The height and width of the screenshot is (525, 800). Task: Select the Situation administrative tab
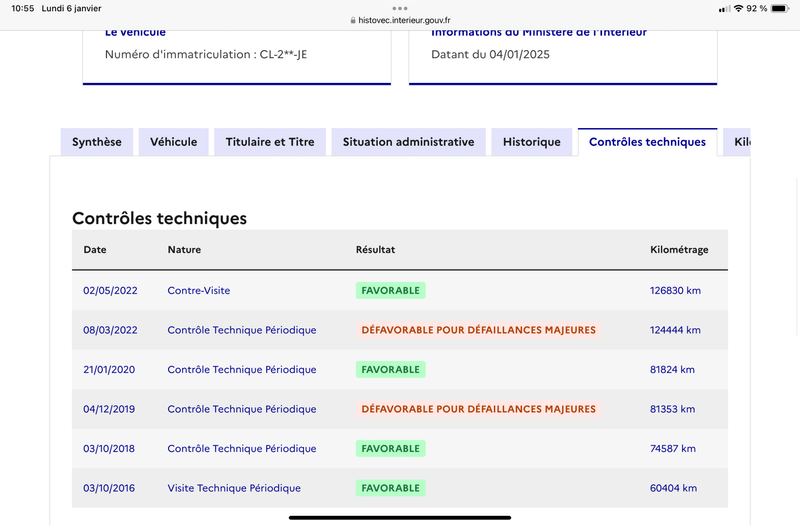408,142
